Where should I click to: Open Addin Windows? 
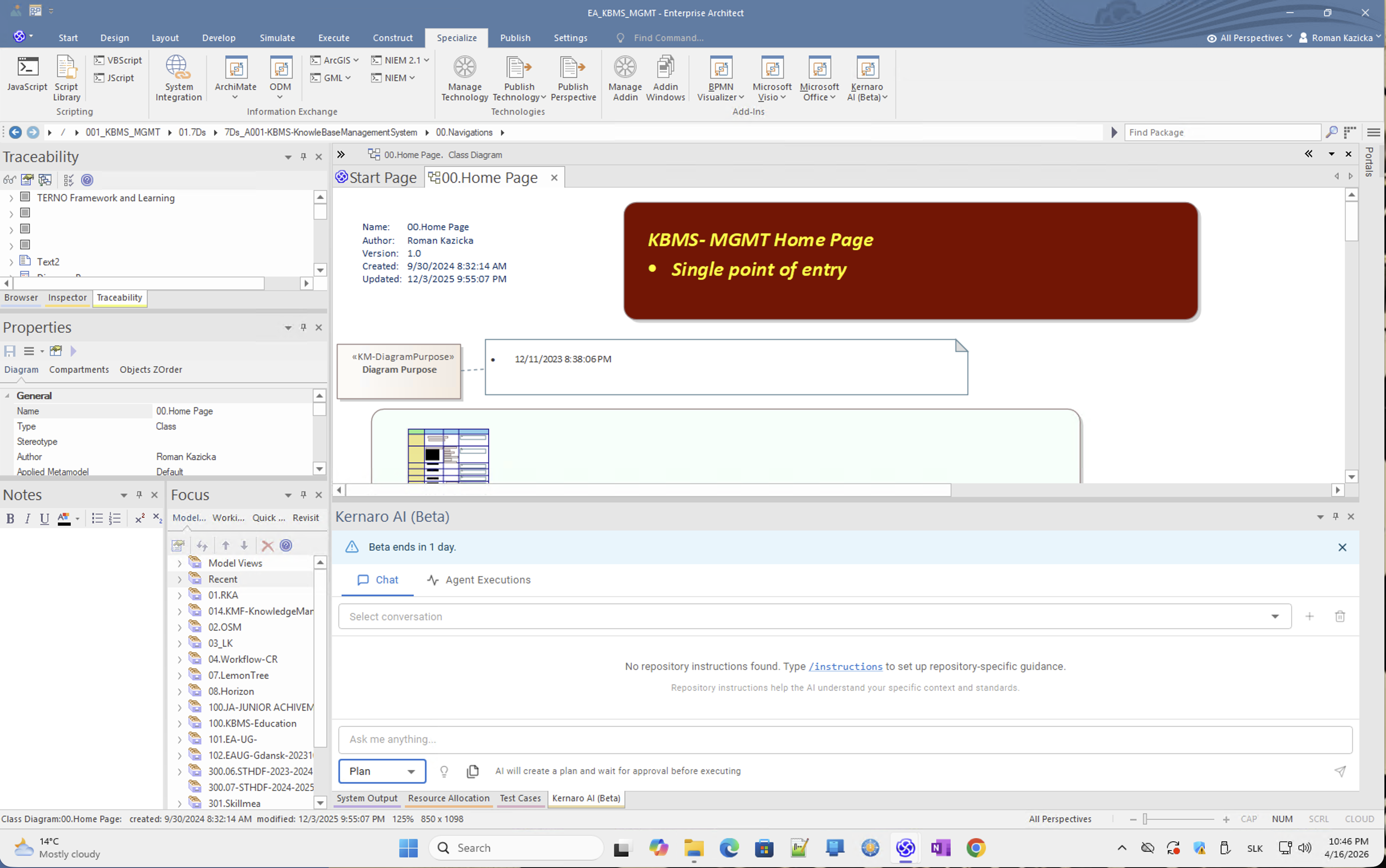(665, 78)
